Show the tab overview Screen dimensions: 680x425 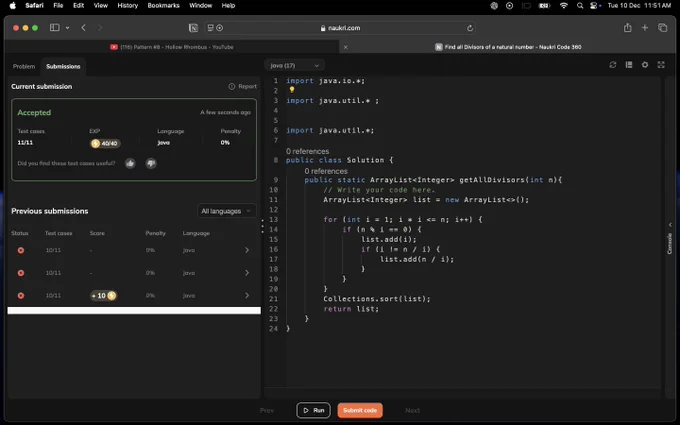point(663,28)
